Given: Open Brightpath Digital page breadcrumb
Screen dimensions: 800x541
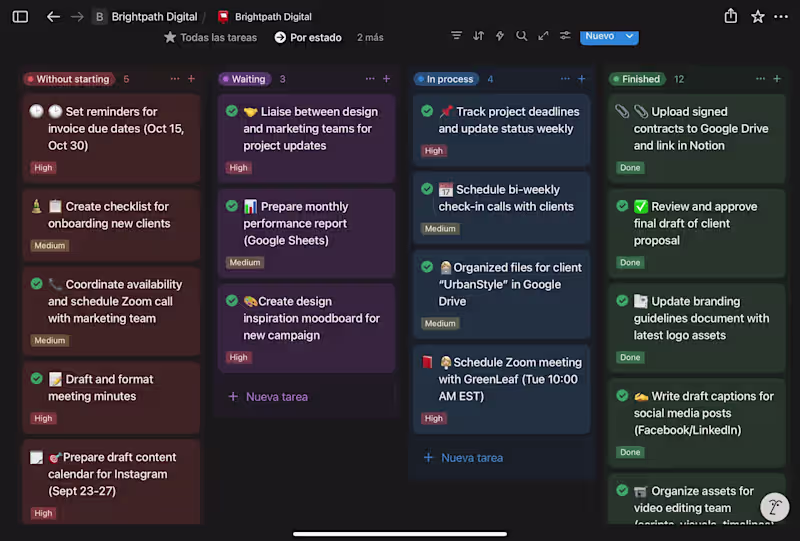Looking at the screenshot, I should (273, 17).
